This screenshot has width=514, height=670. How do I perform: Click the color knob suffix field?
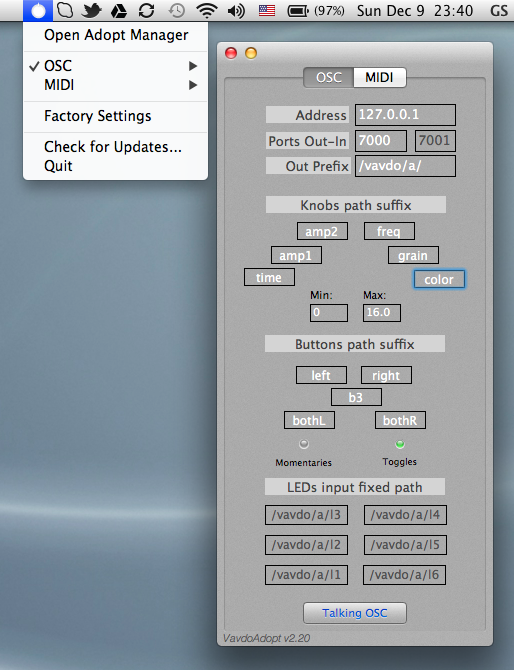(439, 279)
